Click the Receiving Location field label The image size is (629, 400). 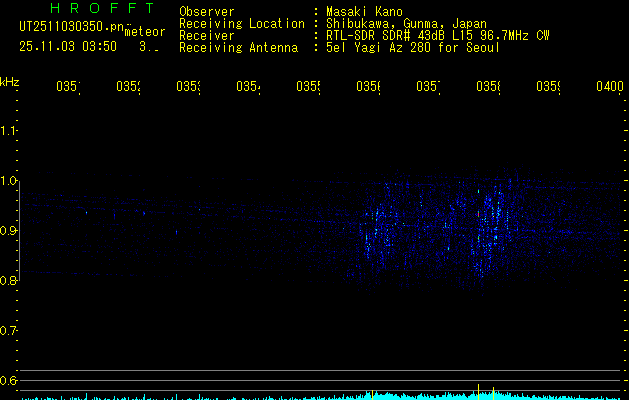pyautogui.click(x=241, y=24)
